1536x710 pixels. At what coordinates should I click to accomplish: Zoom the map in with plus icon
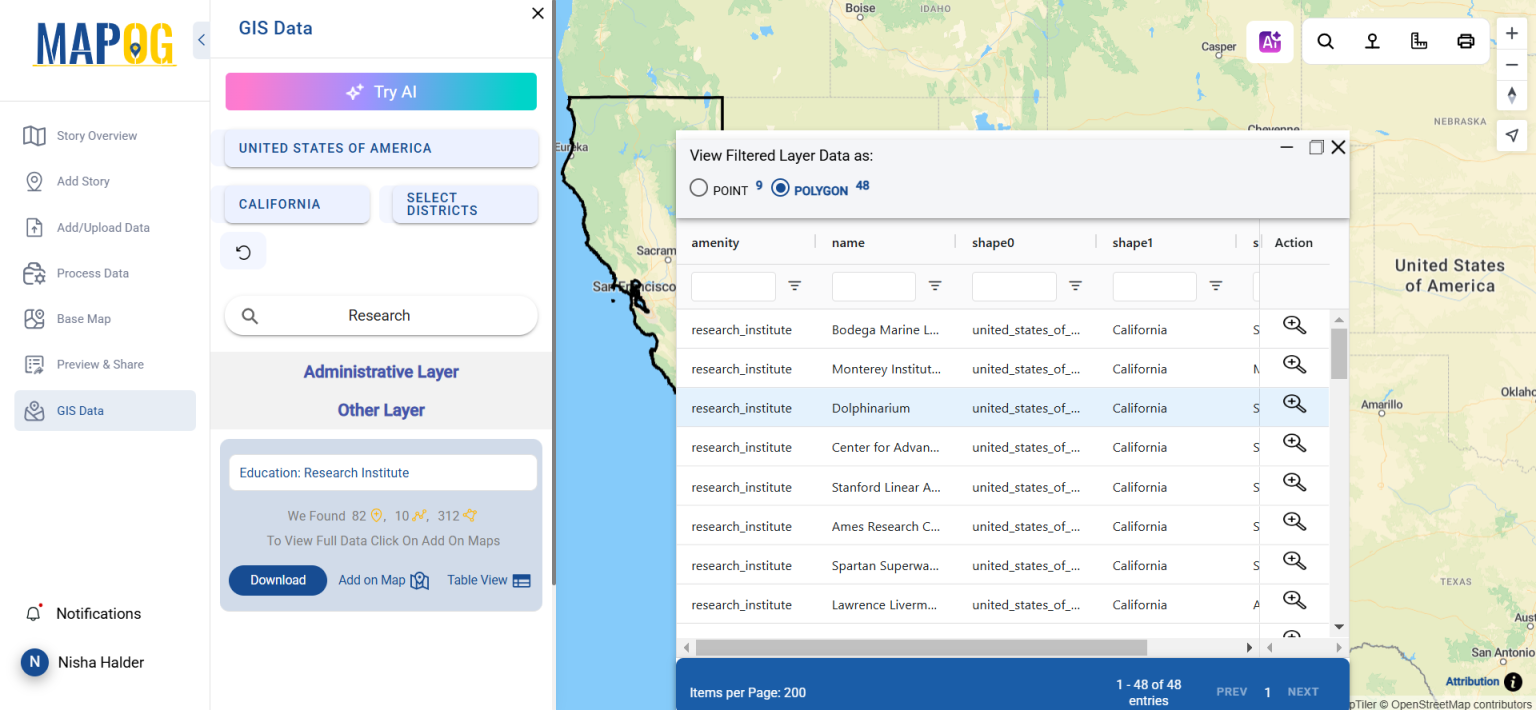[x=1512, y=33]
